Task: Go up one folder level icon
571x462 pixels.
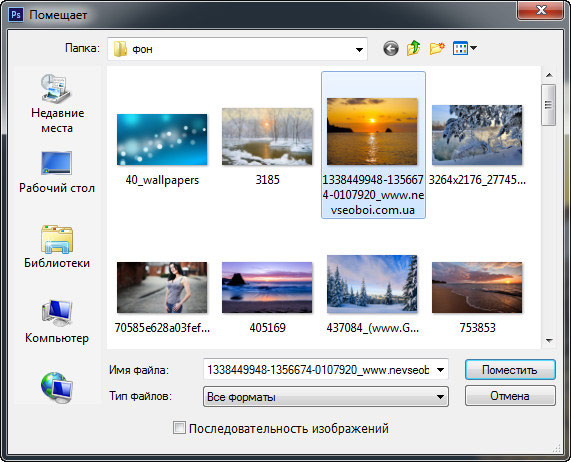Action: click(414, 48)
